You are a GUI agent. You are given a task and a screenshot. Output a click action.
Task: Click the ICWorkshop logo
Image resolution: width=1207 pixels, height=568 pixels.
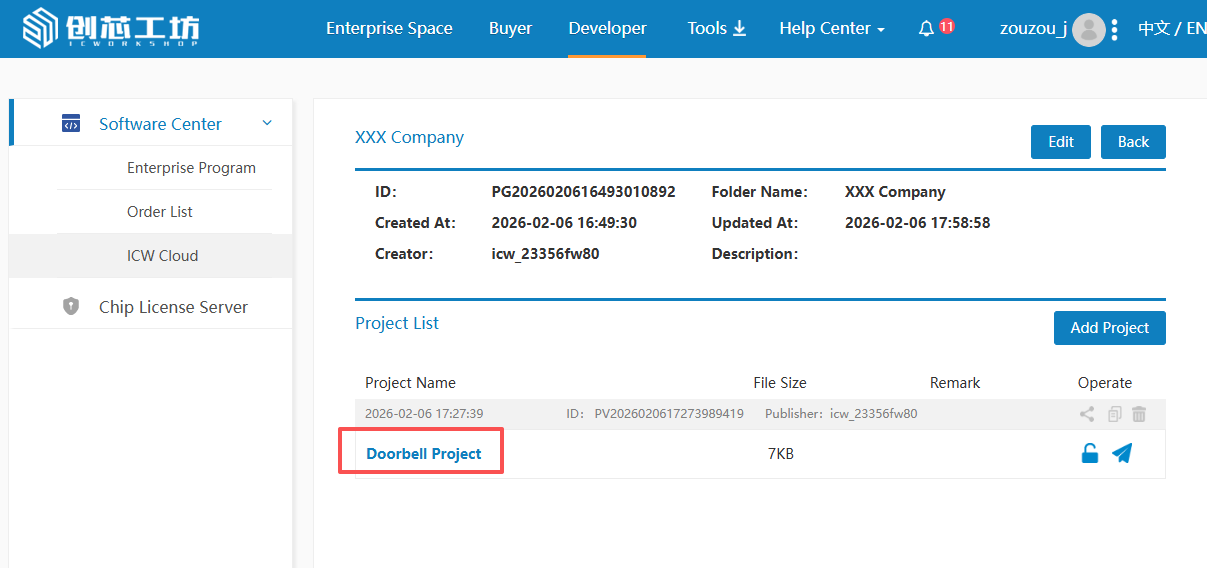[x=110, y=29]
